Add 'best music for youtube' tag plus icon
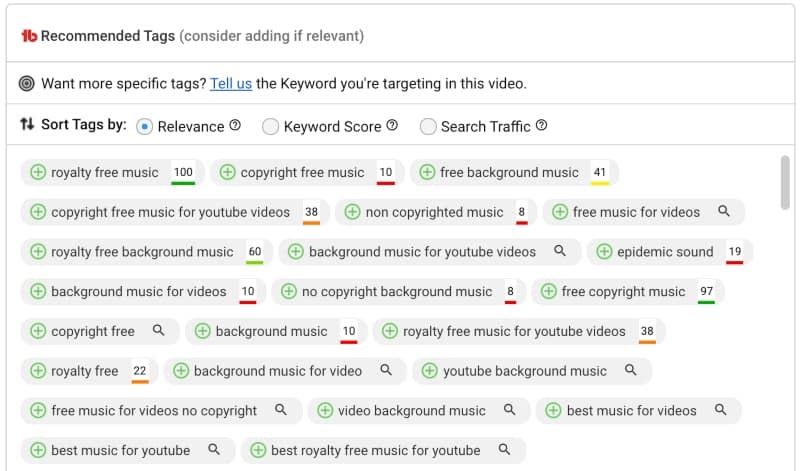This screenshot has width=800, height=471. point(38,450)
